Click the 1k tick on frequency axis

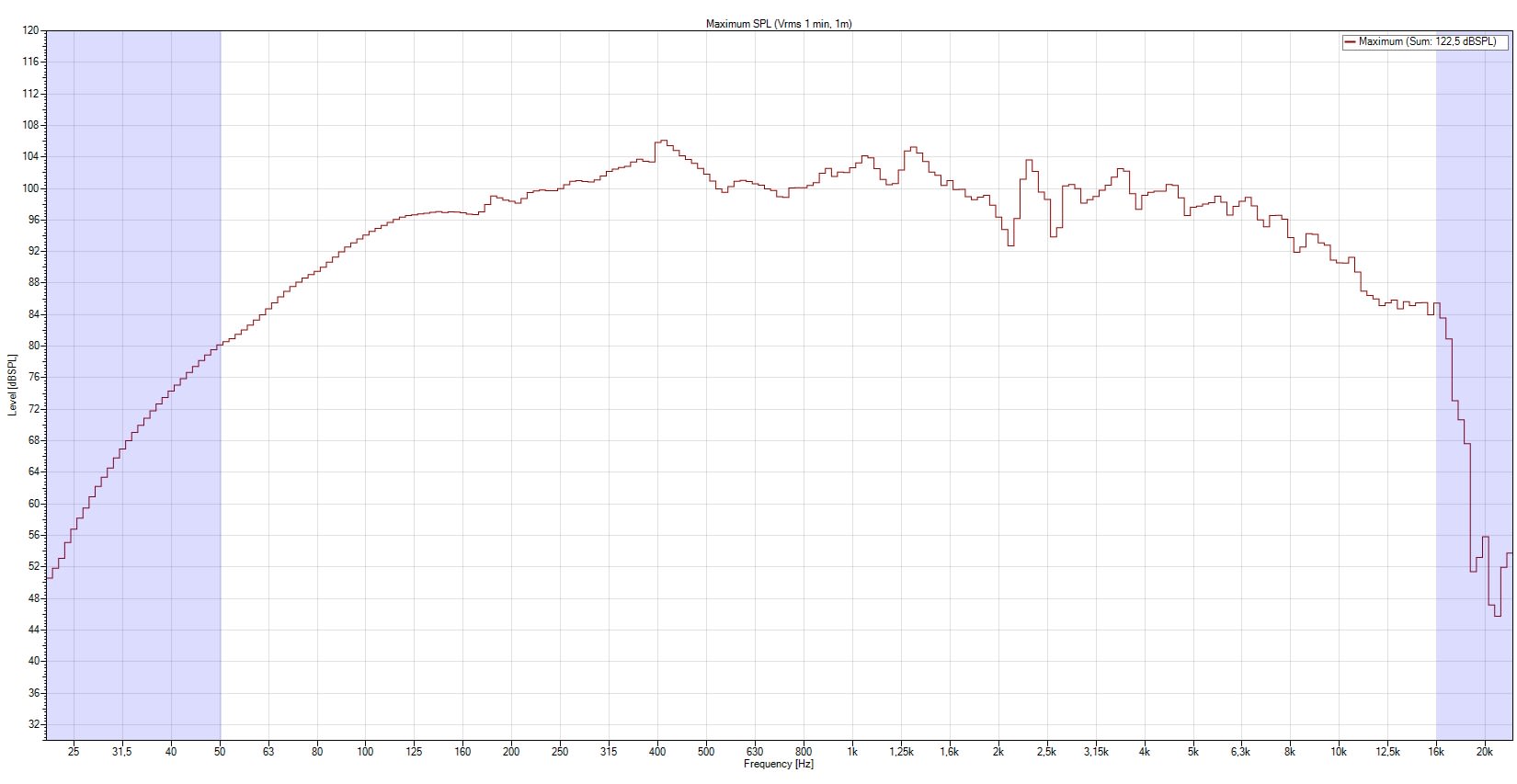tap(852, 752)
